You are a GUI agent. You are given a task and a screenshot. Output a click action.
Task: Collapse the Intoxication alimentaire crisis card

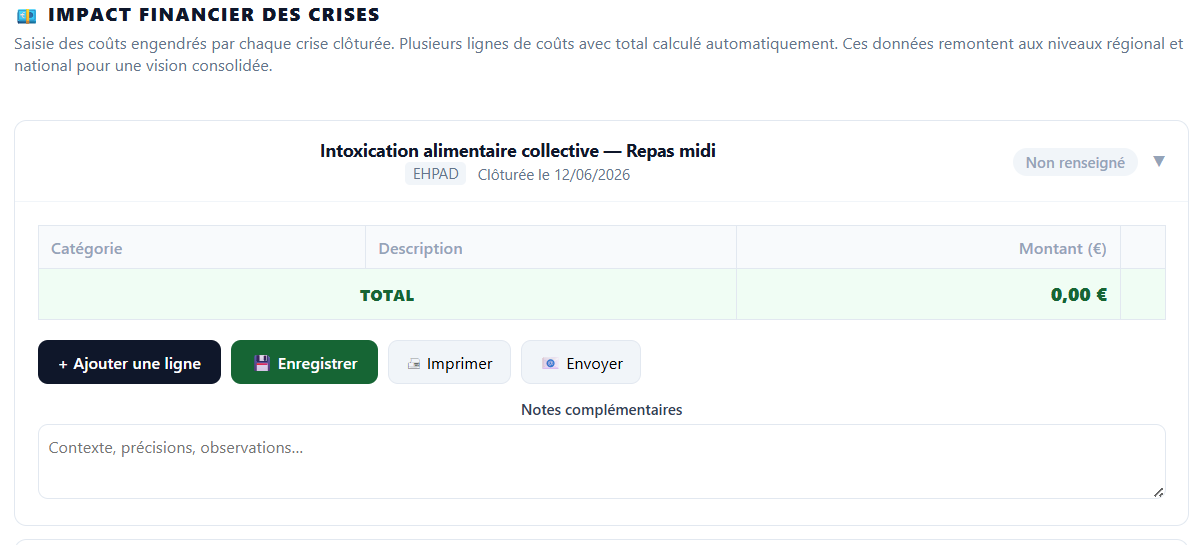[x=1158, y=162]
